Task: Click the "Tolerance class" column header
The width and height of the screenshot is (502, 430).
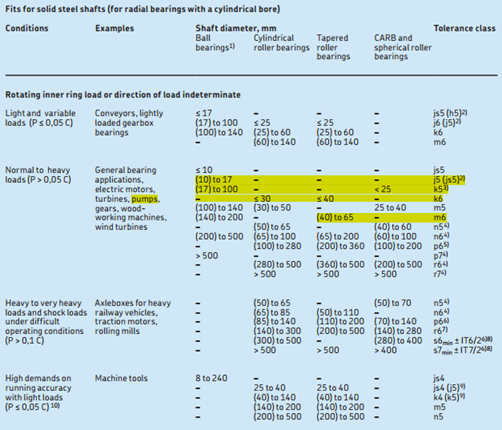Action: coord(464,28)
